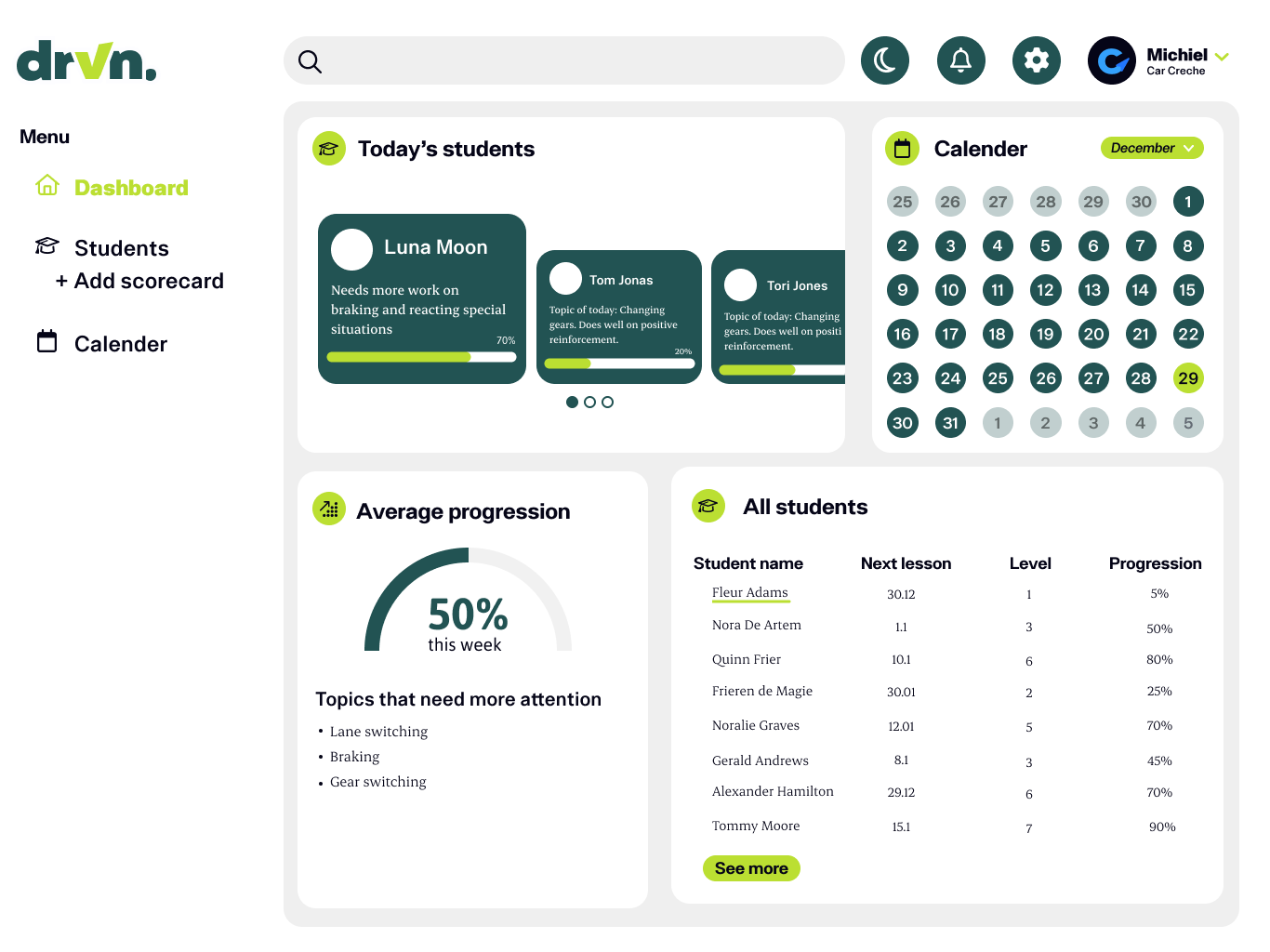Click the See more button
The image size is (1270, 952).
pos(750,868)
